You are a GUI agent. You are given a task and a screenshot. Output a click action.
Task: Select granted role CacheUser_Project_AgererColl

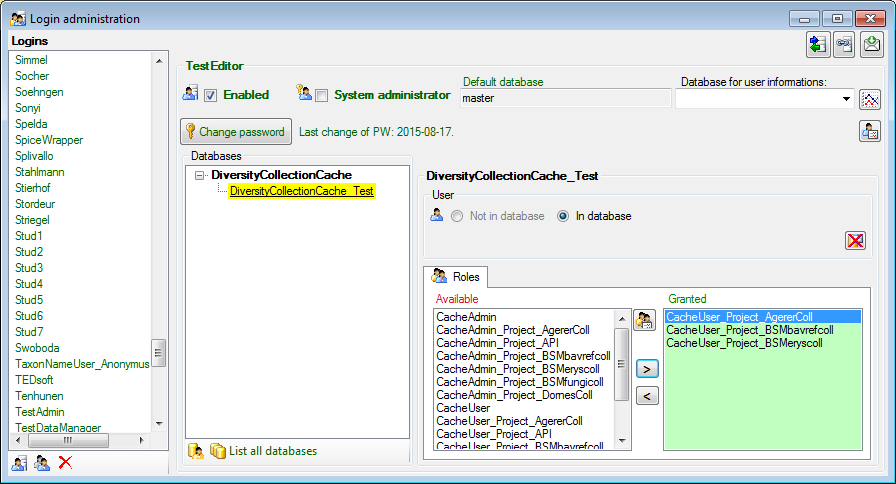(x=763, y=317)
